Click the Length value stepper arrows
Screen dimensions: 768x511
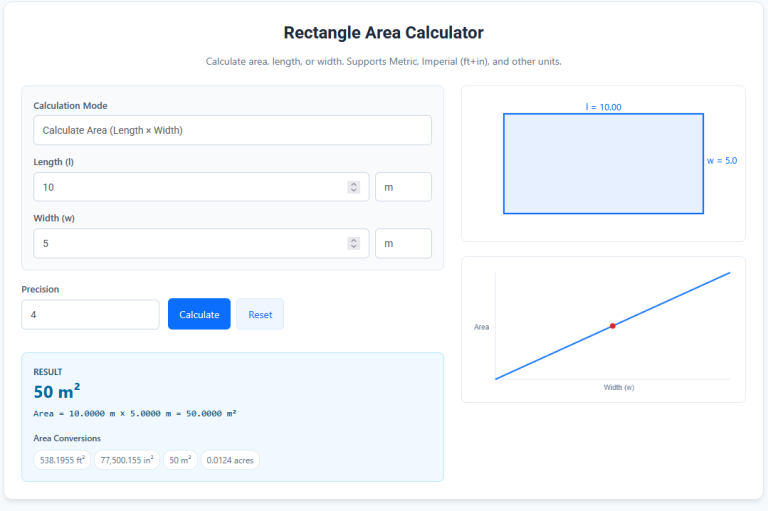(354, 187)
